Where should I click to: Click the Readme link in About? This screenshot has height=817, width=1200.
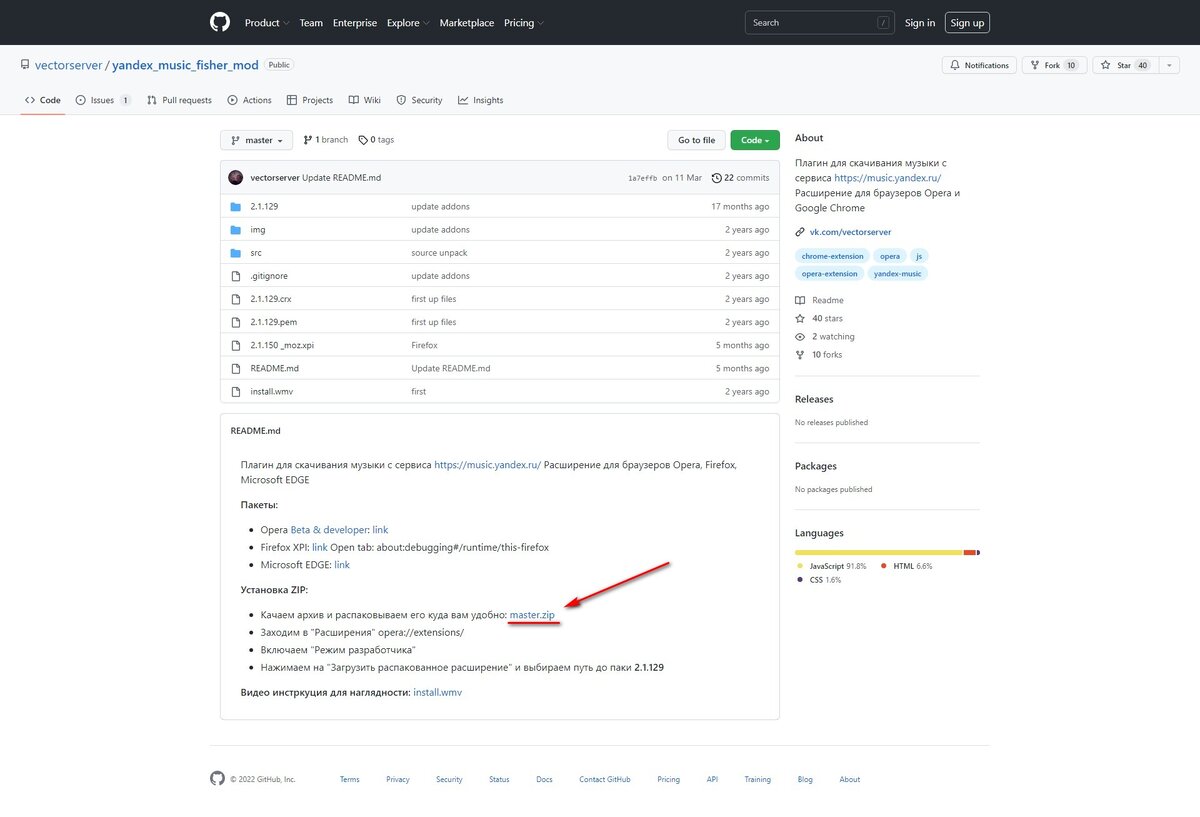(820, 300)
